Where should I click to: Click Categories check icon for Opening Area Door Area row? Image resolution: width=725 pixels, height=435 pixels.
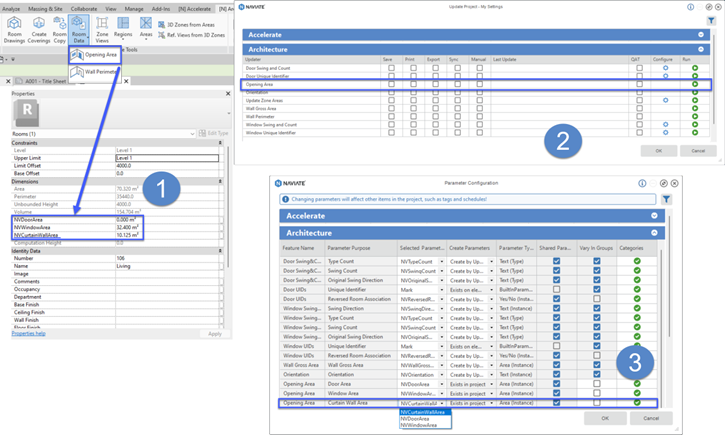tap(637, 384)
